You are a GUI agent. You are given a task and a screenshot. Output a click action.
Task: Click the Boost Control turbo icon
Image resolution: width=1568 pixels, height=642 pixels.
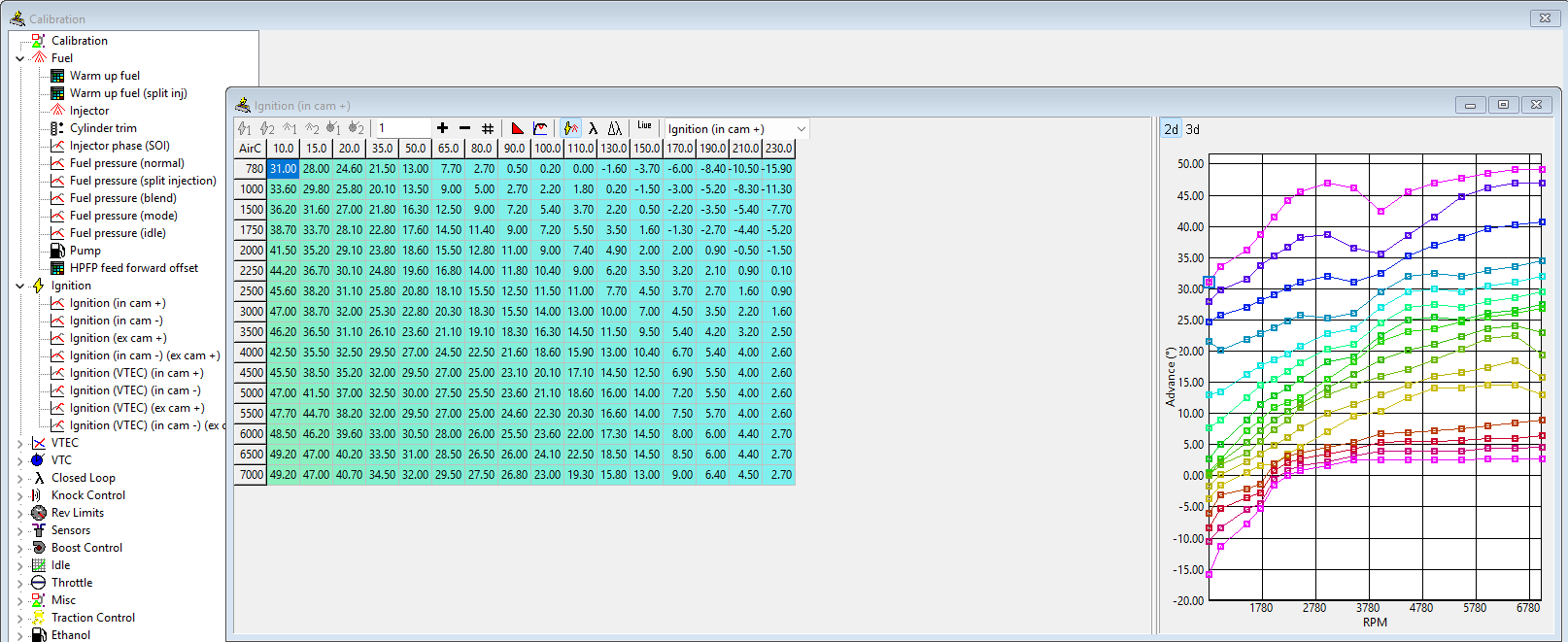pyautogui.click(x=39, y=548)
